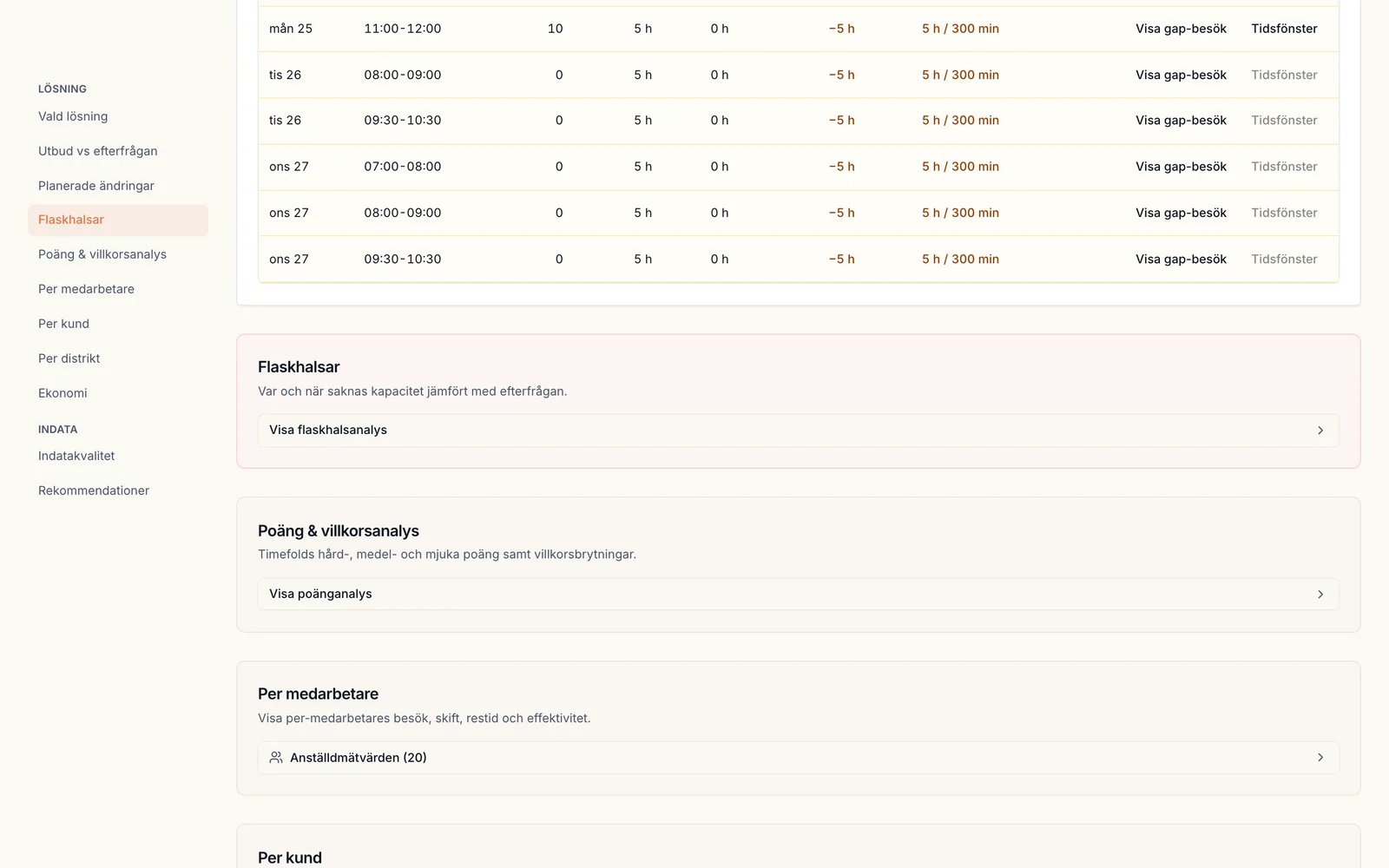Click Per kund card heading

pyautogui.click(x=290, y=858)
